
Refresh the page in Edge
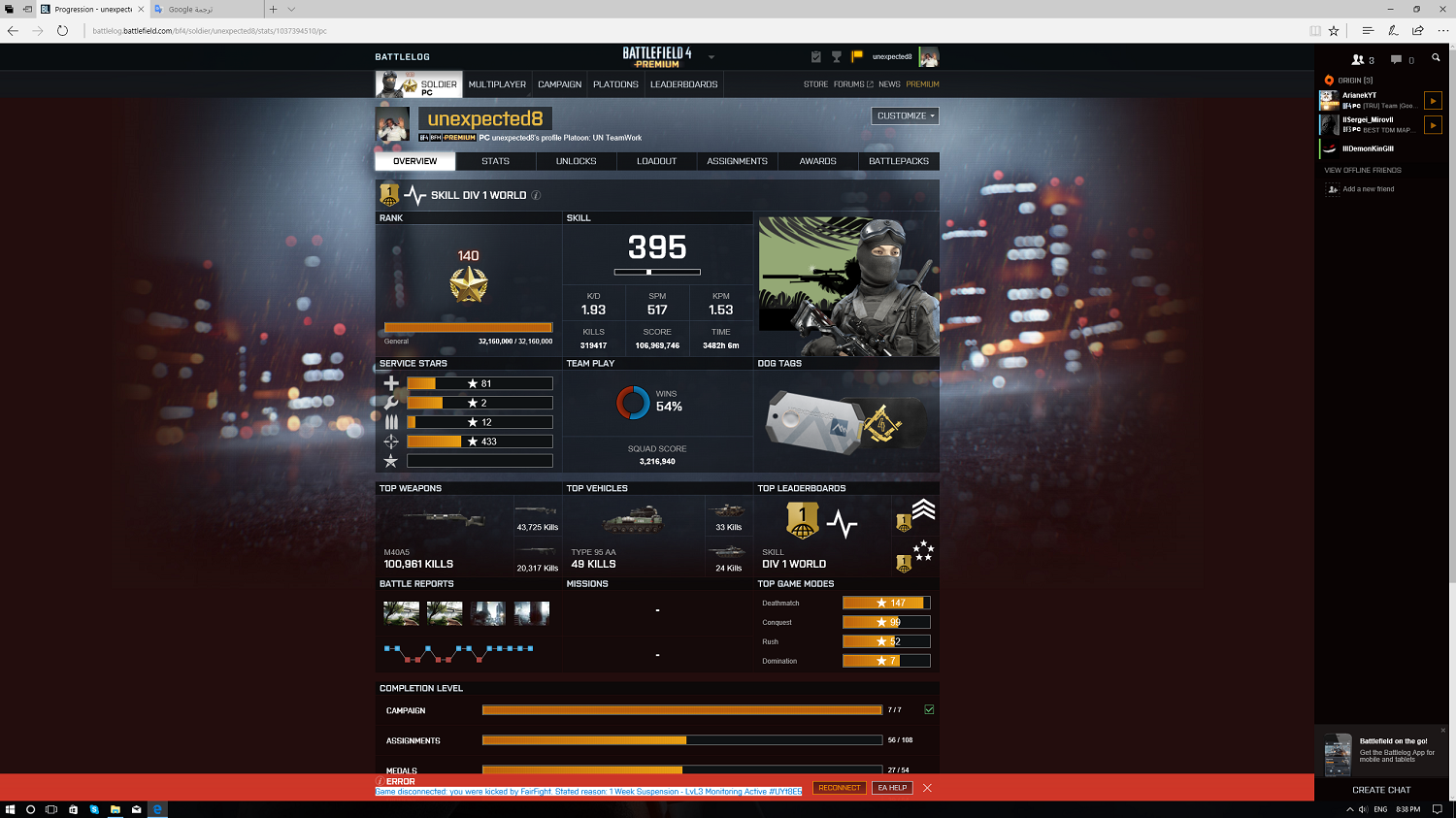pyautogui.click(x=62, y=31)
